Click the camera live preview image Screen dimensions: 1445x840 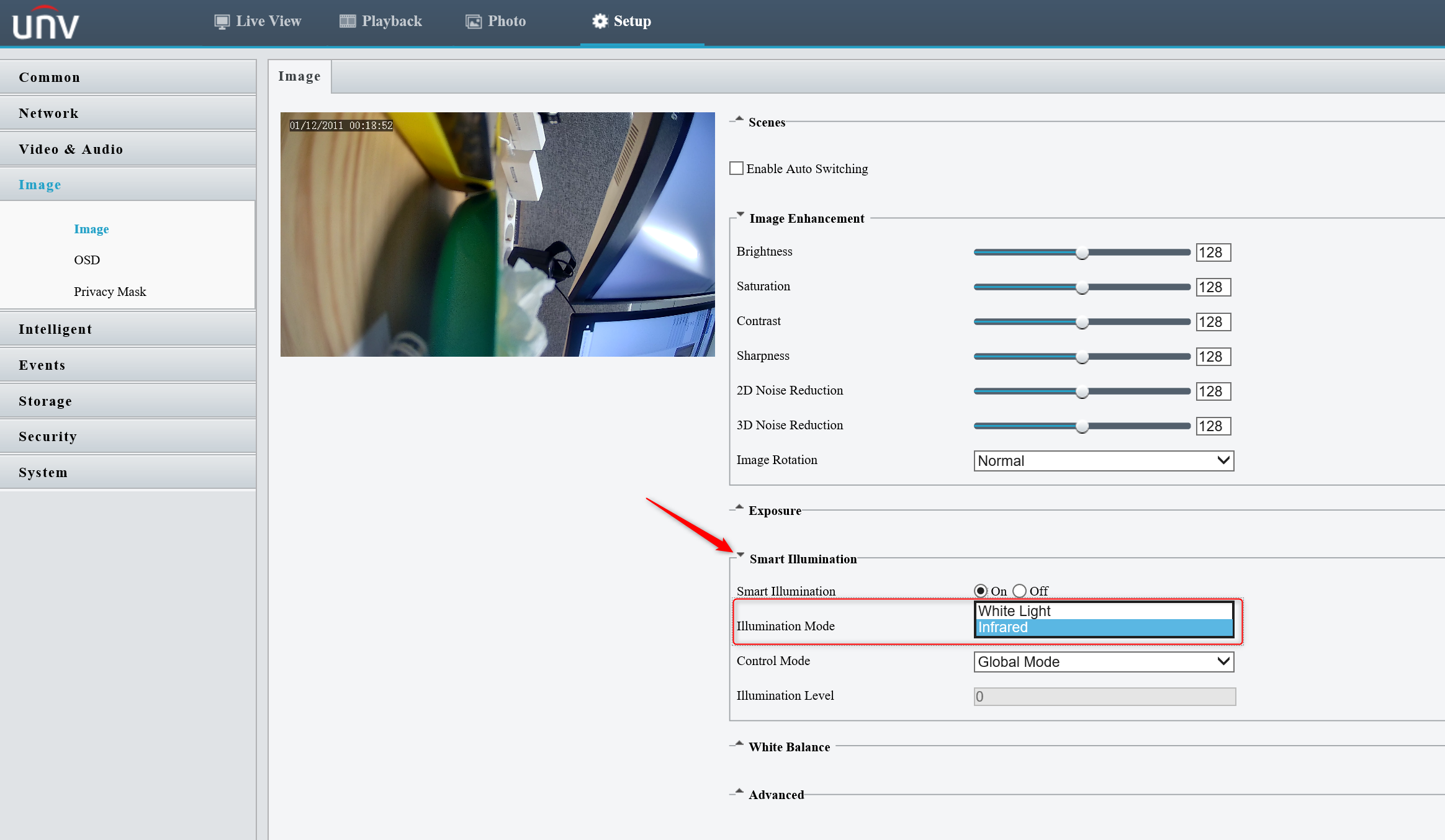coord(498,235)
